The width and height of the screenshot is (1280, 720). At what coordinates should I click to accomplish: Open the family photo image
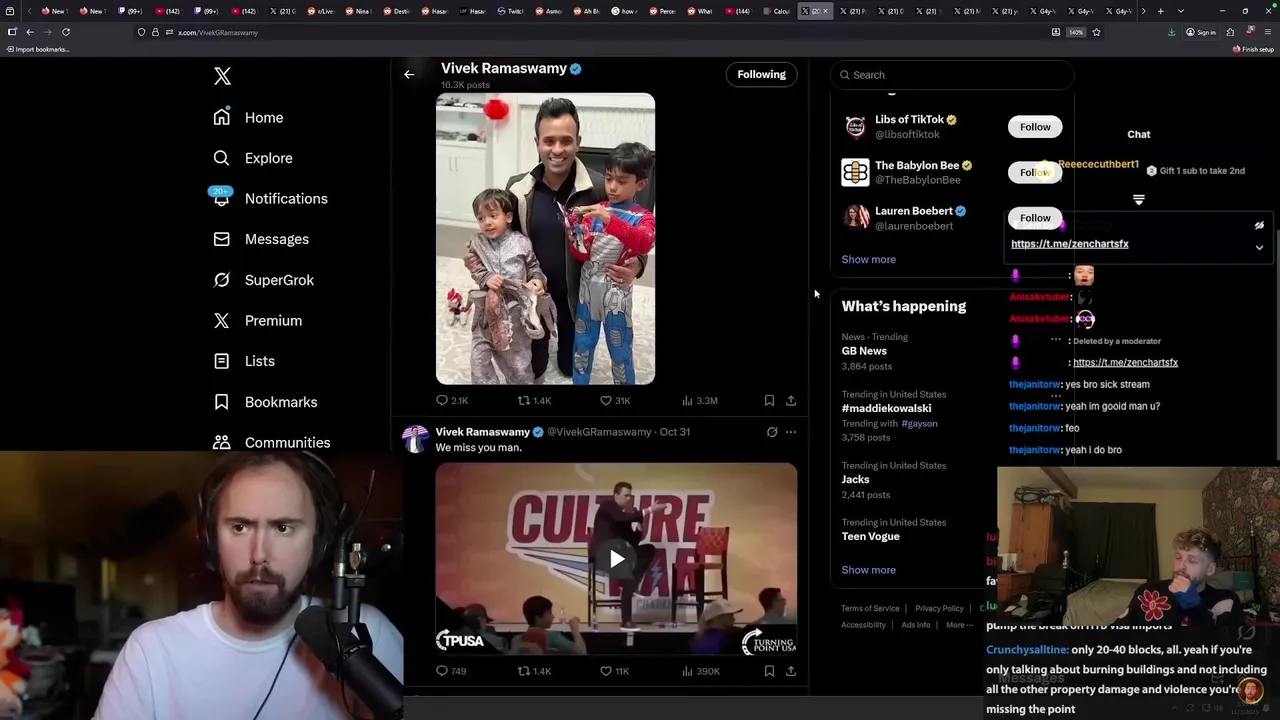pyautogui.click(x=545, y=239)
